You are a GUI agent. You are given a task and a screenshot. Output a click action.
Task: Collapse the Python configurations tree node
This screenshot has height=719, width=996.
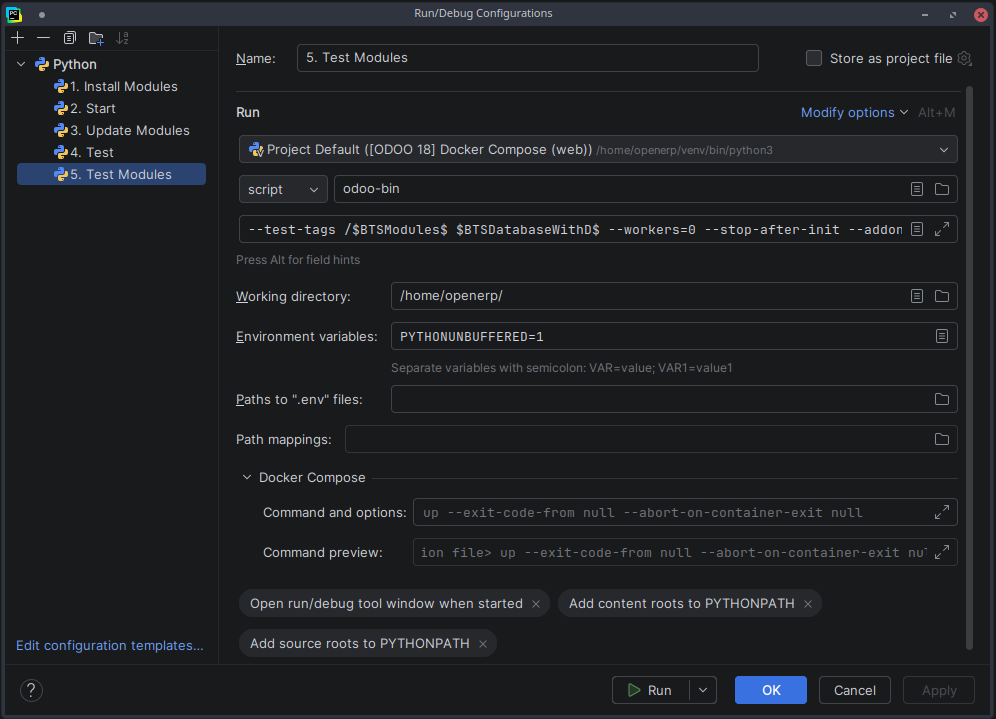tap(21, 64)
